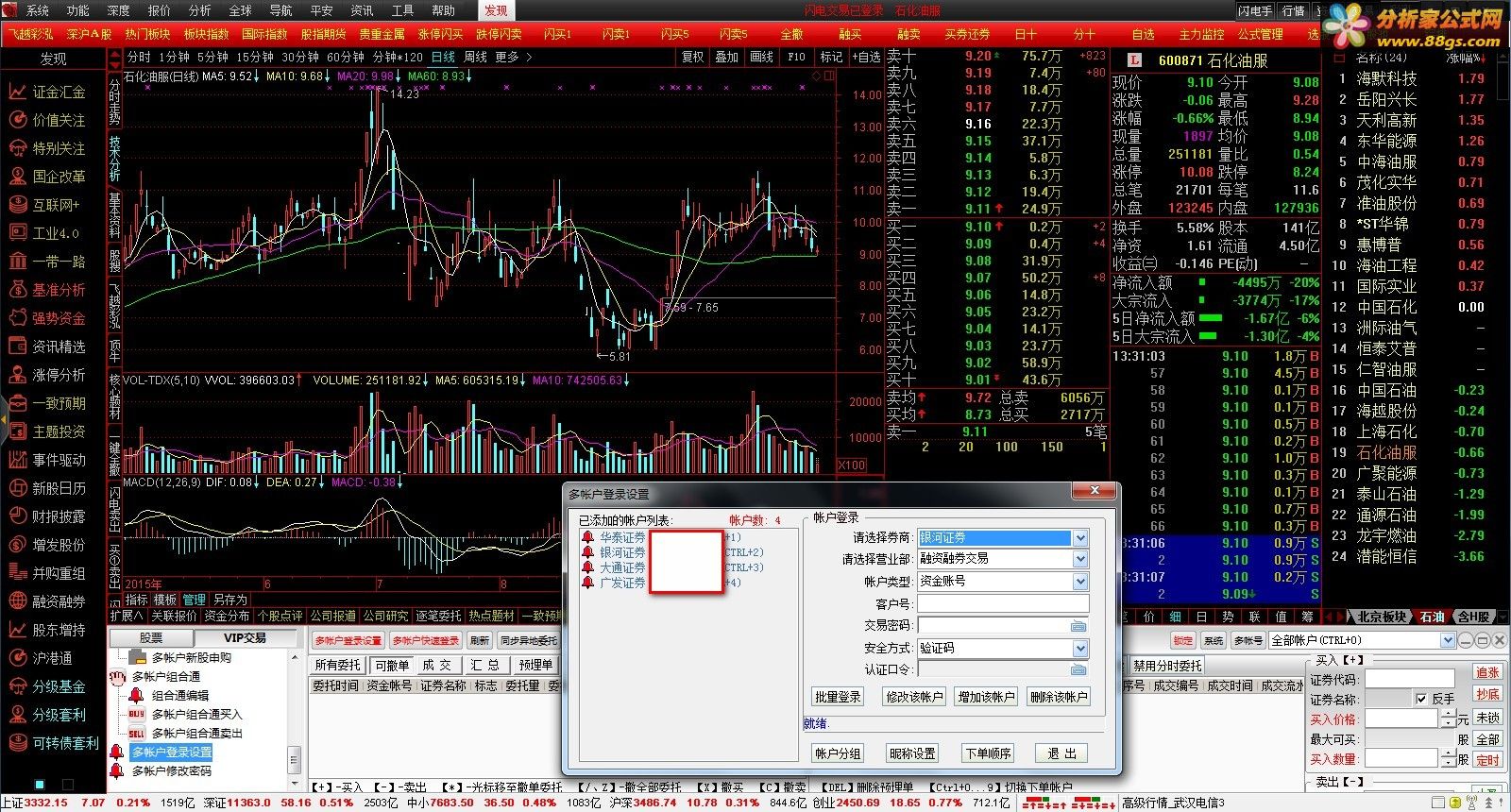Open the 价值关注 sidebar icon
The width and height of the screenshot is (1511, 812).
pos(17,120)
